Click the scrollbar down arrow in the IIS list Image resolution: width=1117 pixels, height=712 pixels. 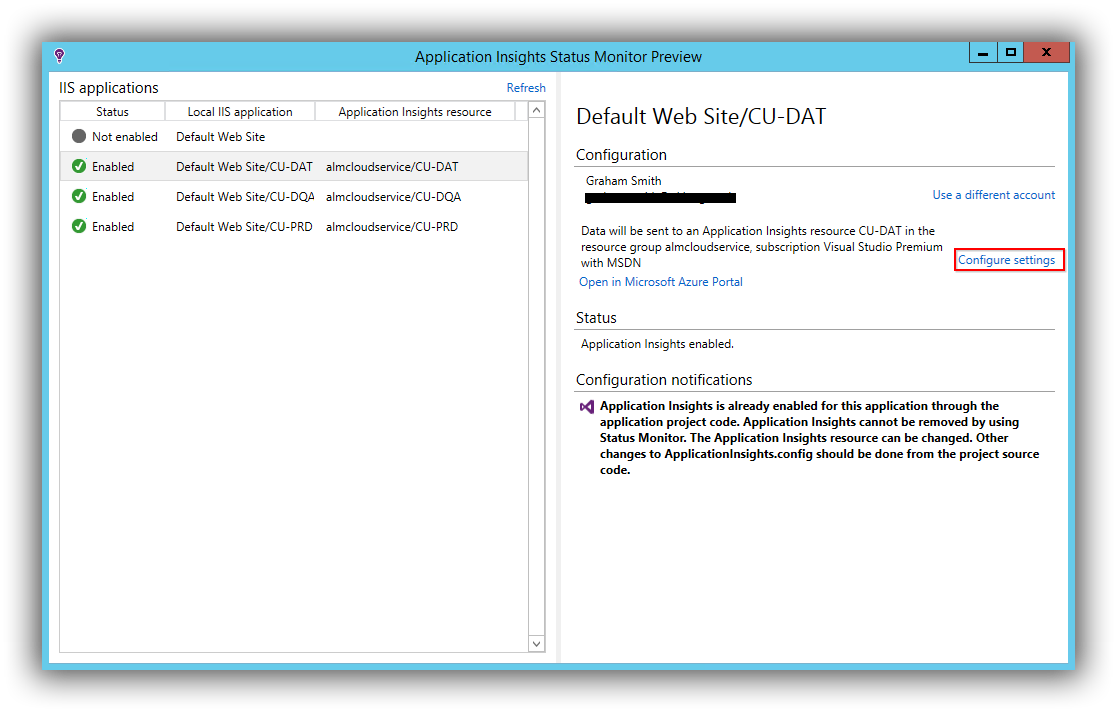coord(536,643)
